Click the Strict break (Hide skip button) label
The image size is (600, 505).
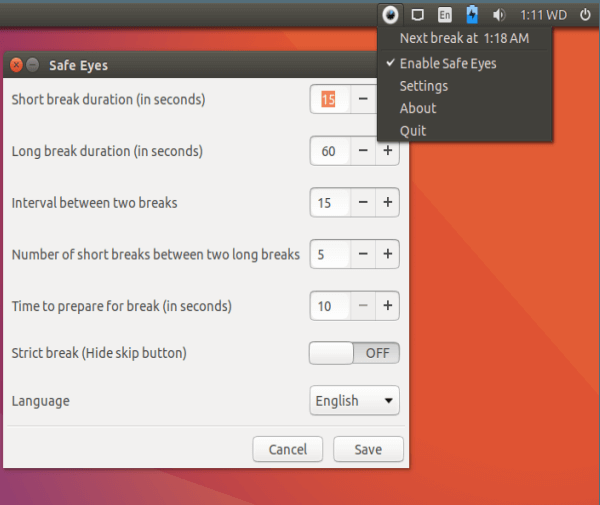pyautogui.click(x=99, y=353)
